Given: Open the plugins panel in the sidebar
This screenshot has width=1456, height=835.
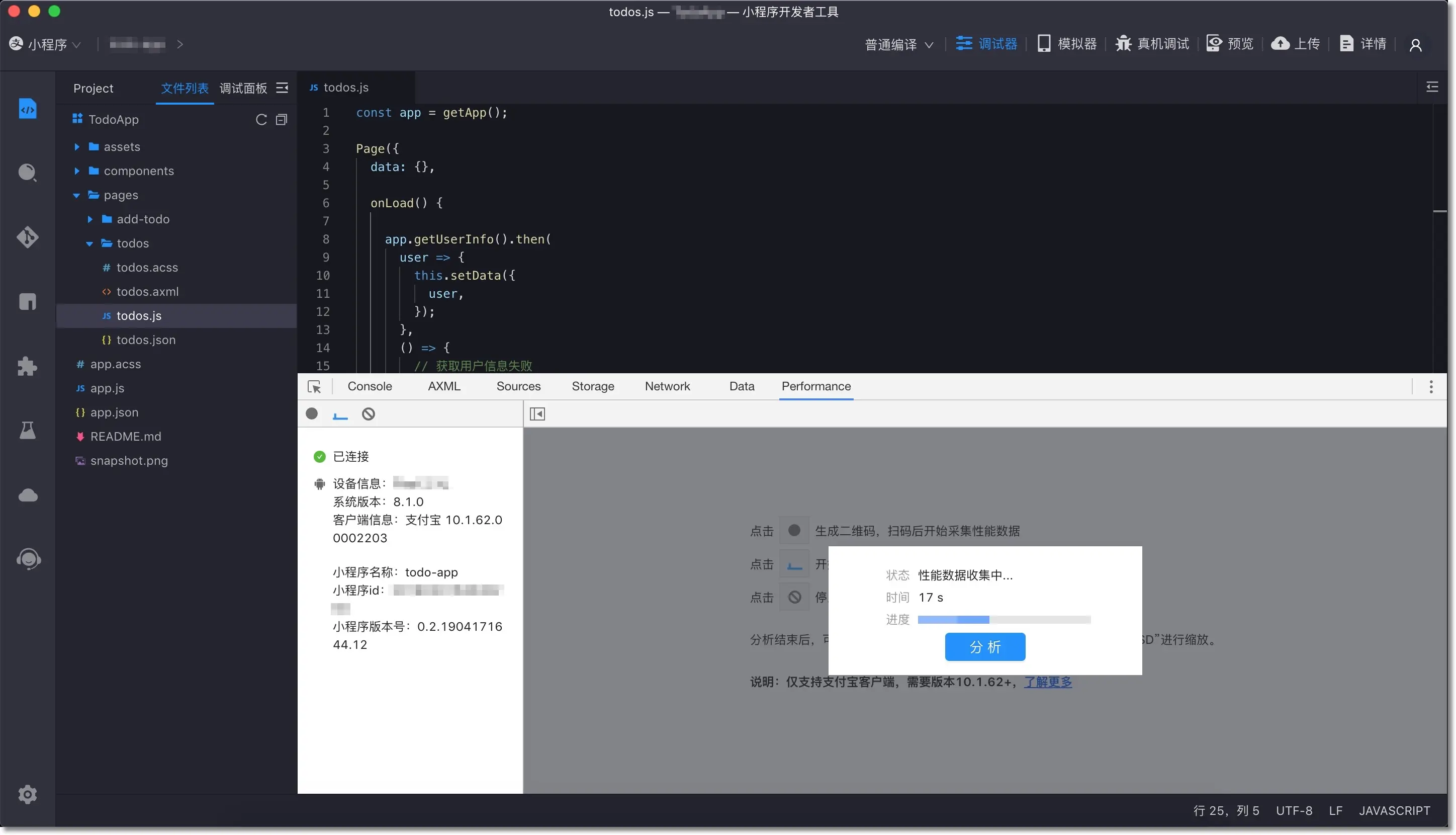Looking at the screenshot, I should tap(28, 367).
